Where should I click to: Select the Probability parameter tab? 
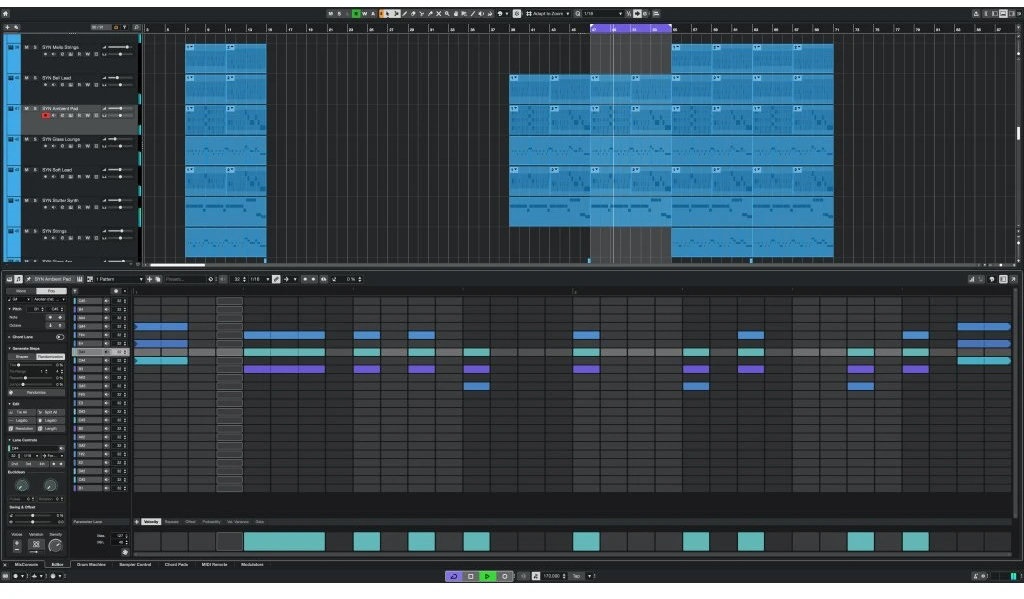pyautogui.click(x=212, y=522)
